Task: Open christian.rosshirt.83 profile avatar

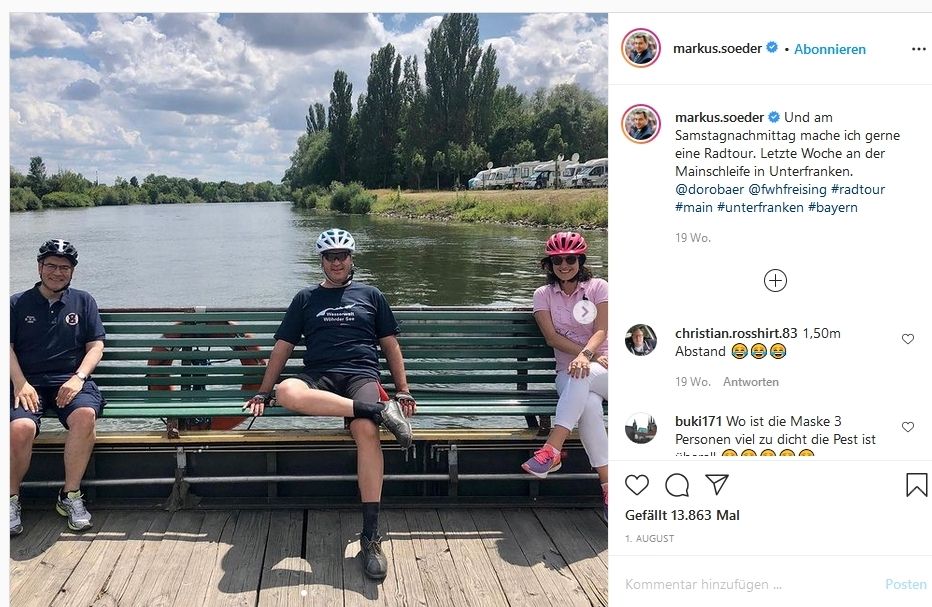Action: point(641,340)
